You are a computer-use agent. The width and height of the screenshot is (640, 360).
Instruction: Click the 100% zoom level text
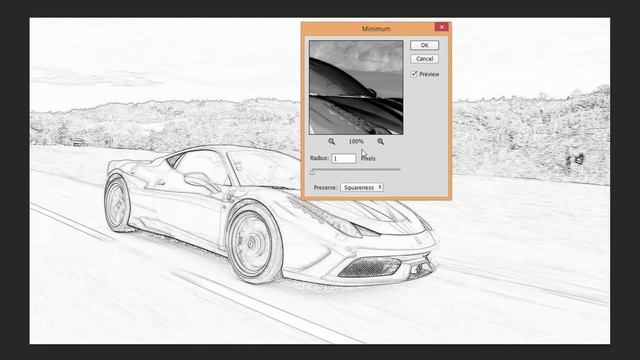pyautogui.click(x=356, y=141)
